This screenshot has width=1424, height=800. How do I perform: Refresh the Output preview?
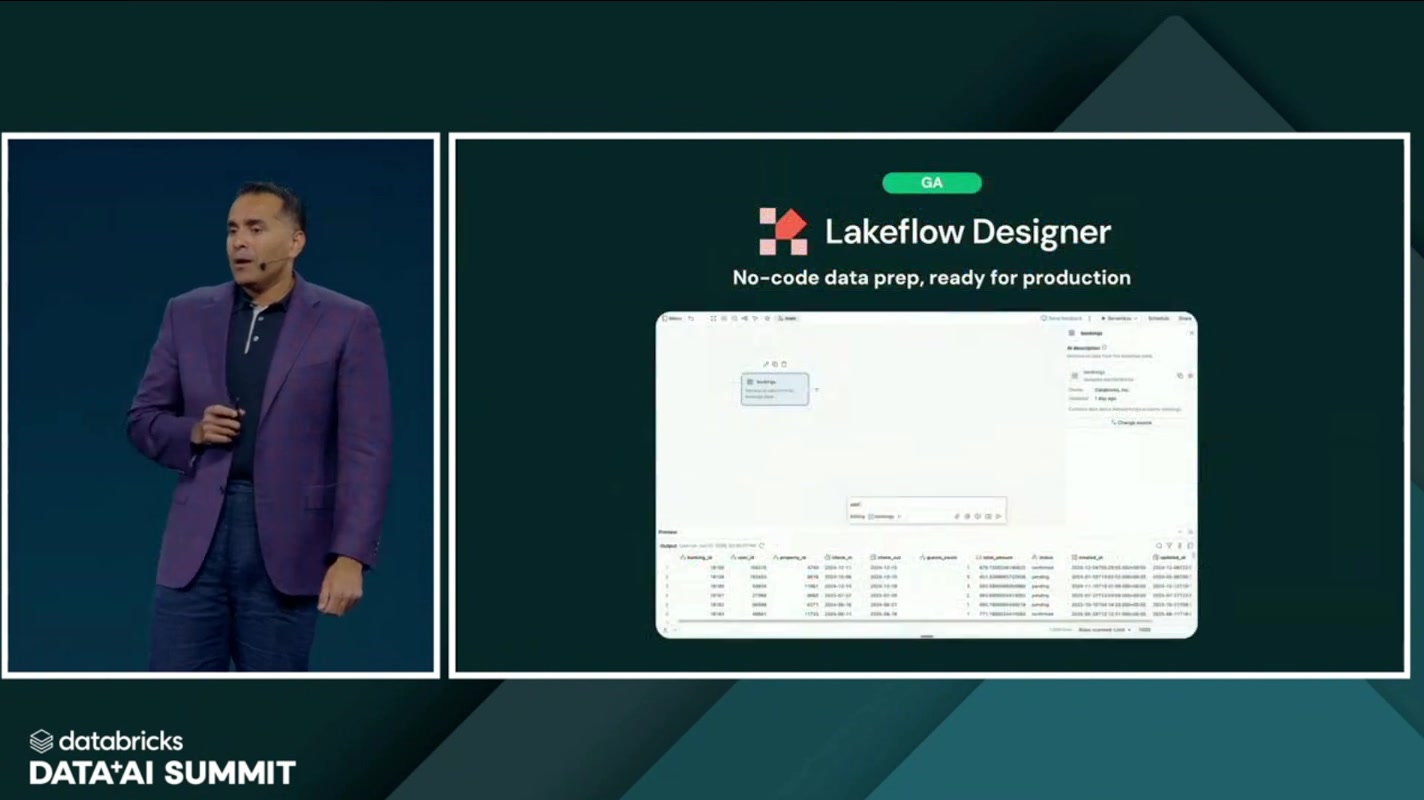[761, 546]
